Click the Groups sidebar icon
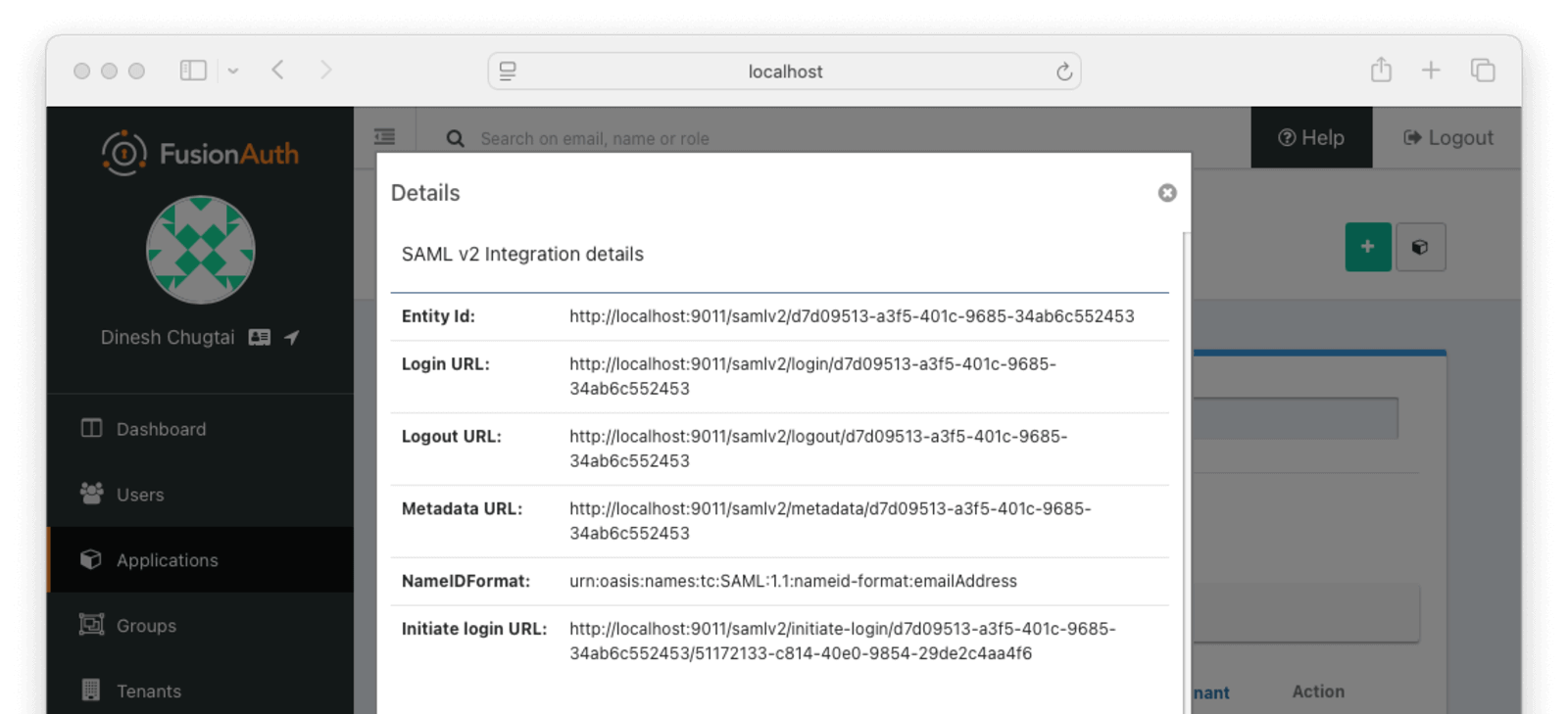This screenshot has height=714, width=1568. click(91, 625)
